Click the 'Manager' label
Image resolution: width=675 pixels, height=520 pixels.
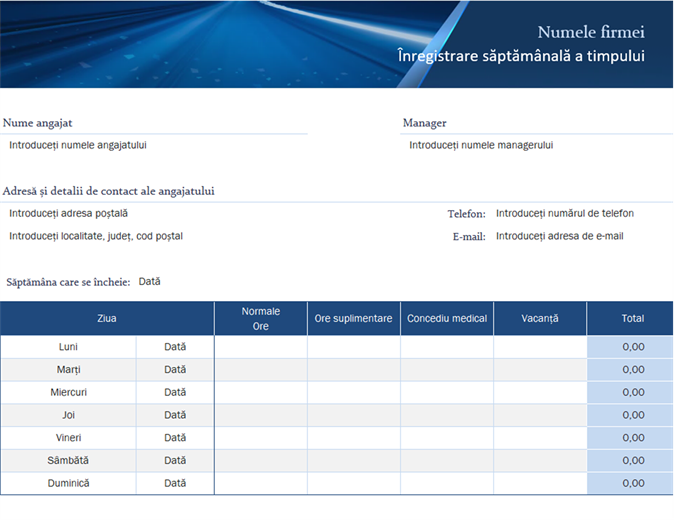(424, 123)
